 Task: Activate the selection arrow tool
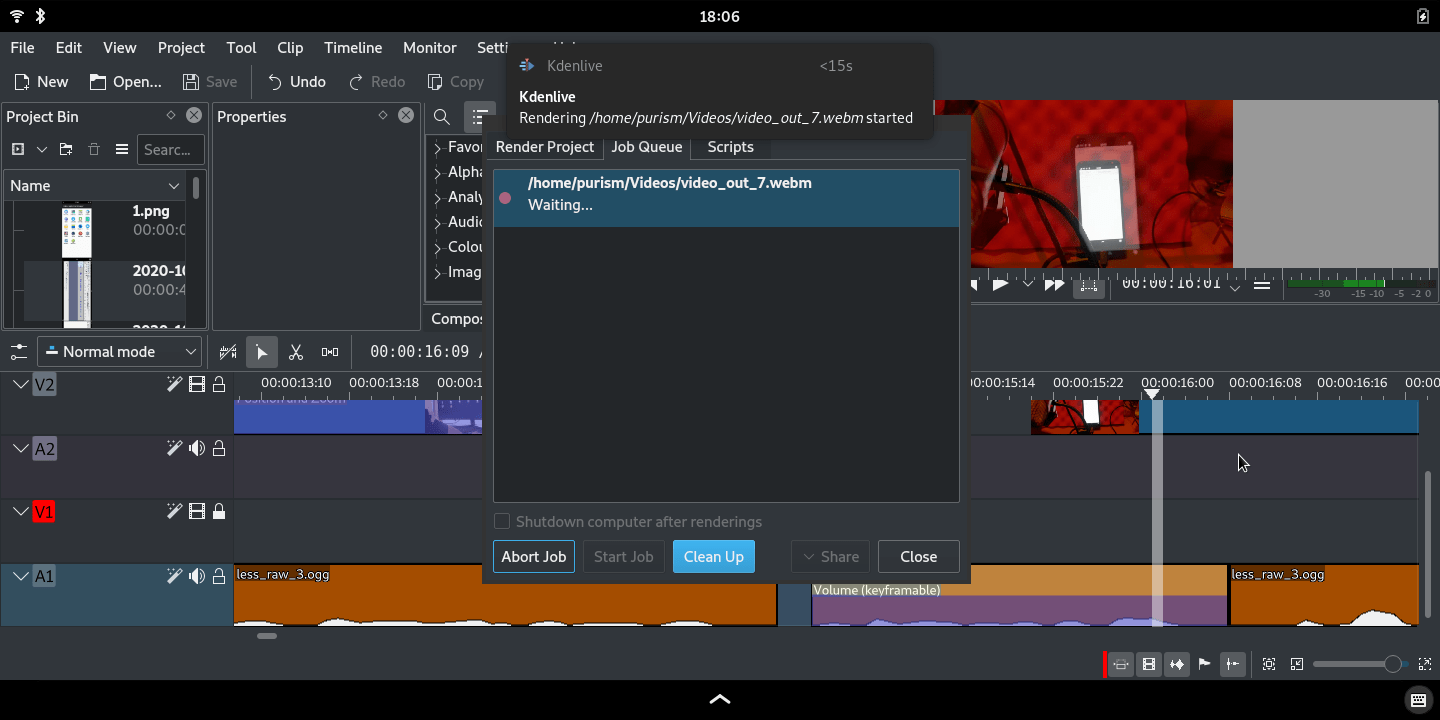point(261,352)
